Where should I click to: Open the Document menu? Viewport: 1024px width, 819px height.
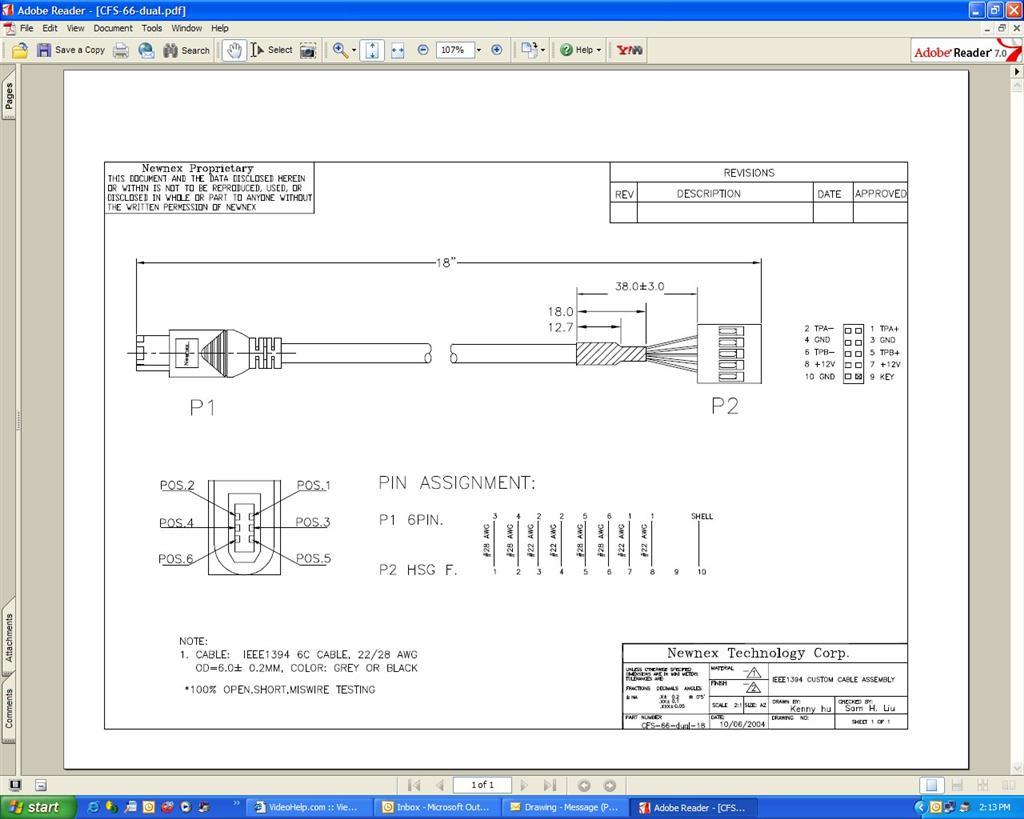click(112, 28)
